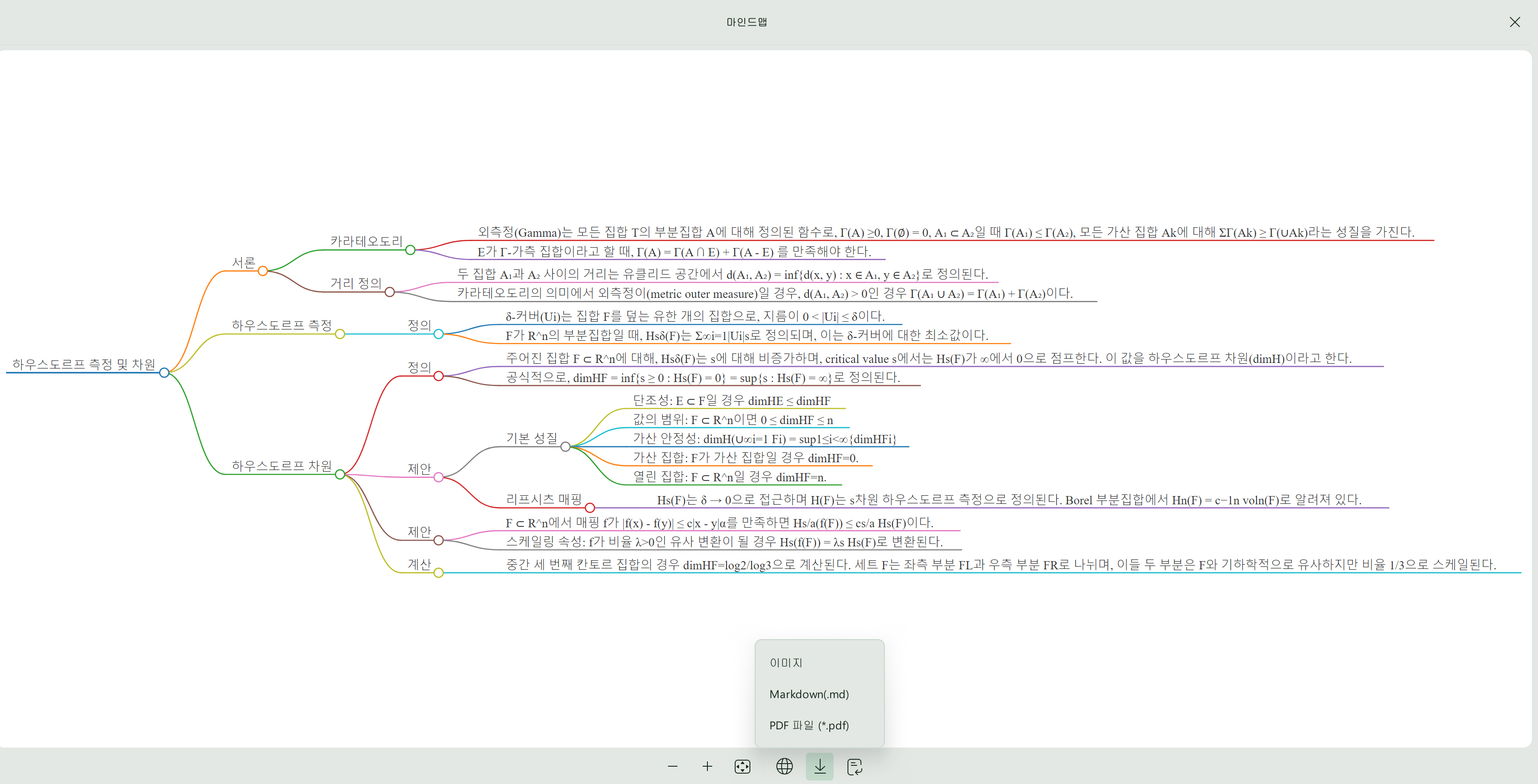1538x784 pixels.
Task: Collapse the 카라테오도리 branch circle
Action: (410, 250)
